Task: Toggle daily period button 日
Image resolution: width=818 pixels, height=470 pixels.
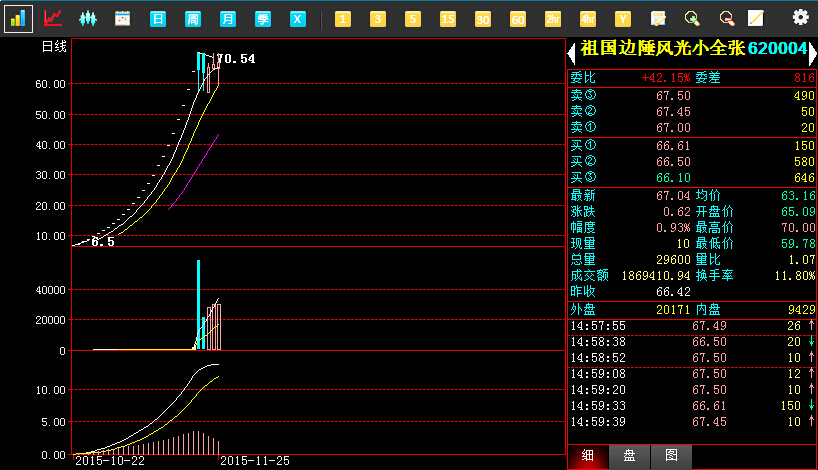Action: [158, 19]
